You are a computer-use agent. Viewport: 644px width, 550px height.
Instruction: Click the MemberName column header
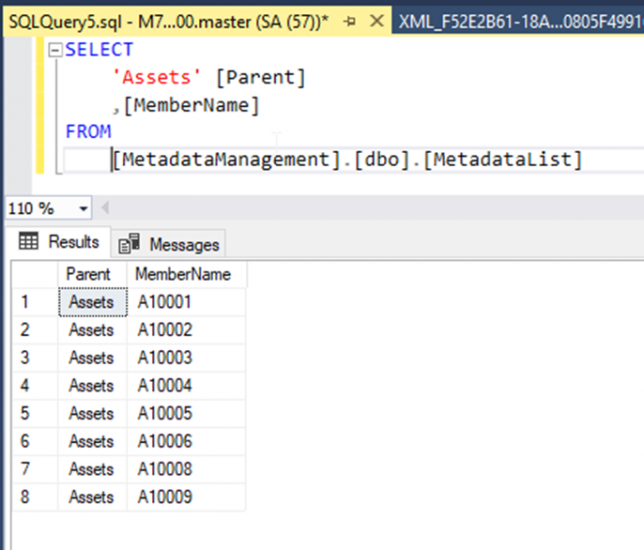183,274
